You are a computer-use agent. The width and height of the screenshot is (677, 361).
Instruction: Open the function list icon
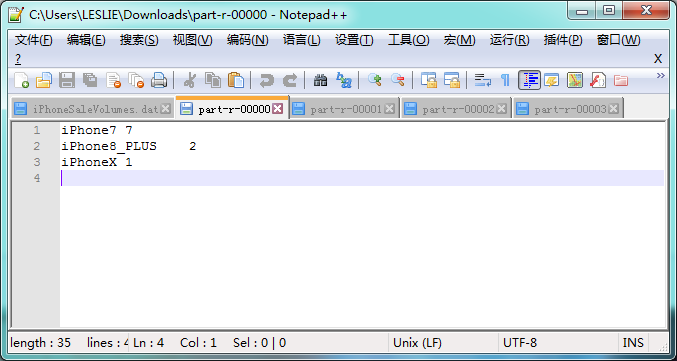coord(598,80)
